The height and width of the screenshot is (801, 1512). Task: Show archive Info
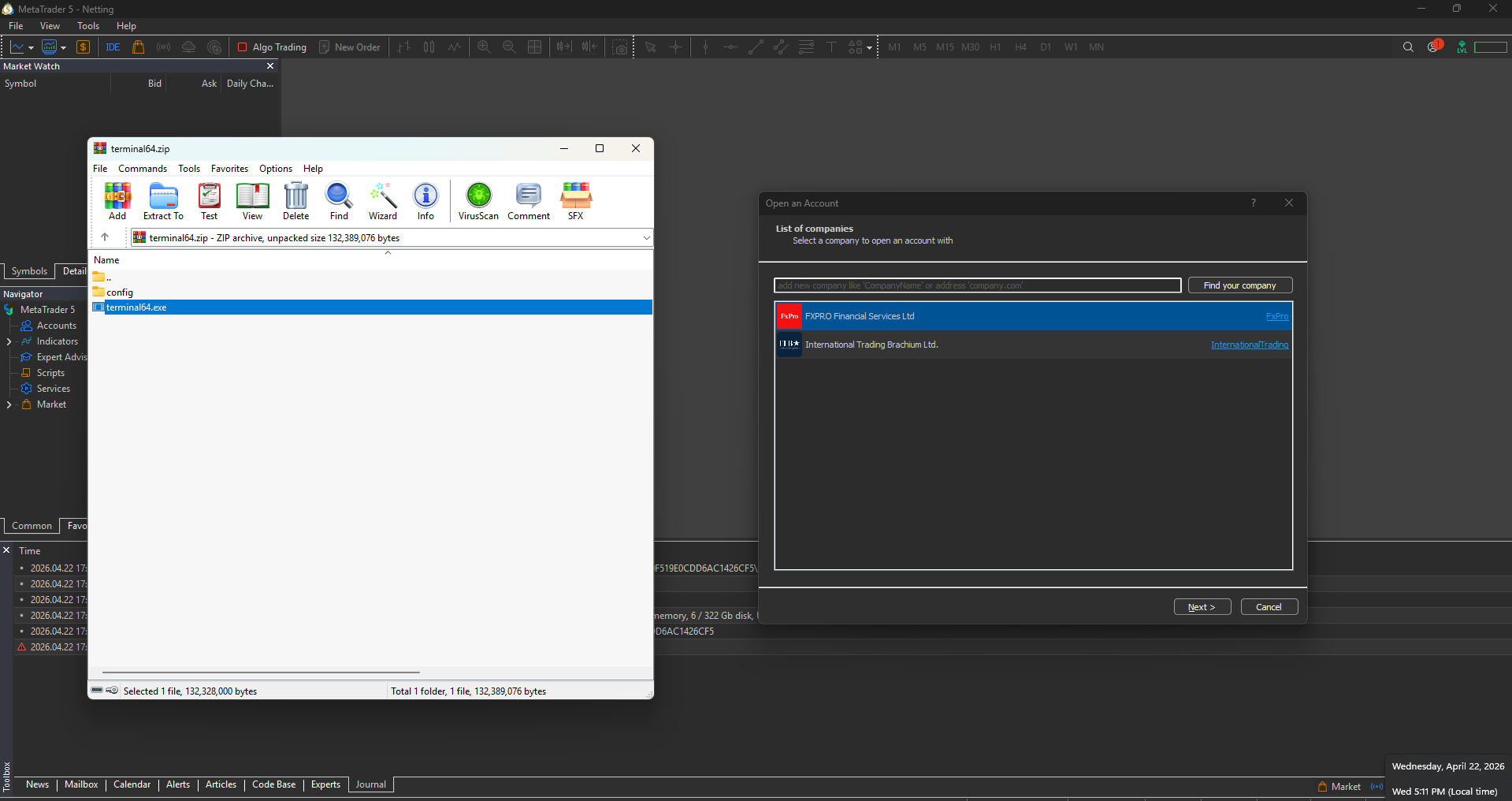tap(425, 201)
